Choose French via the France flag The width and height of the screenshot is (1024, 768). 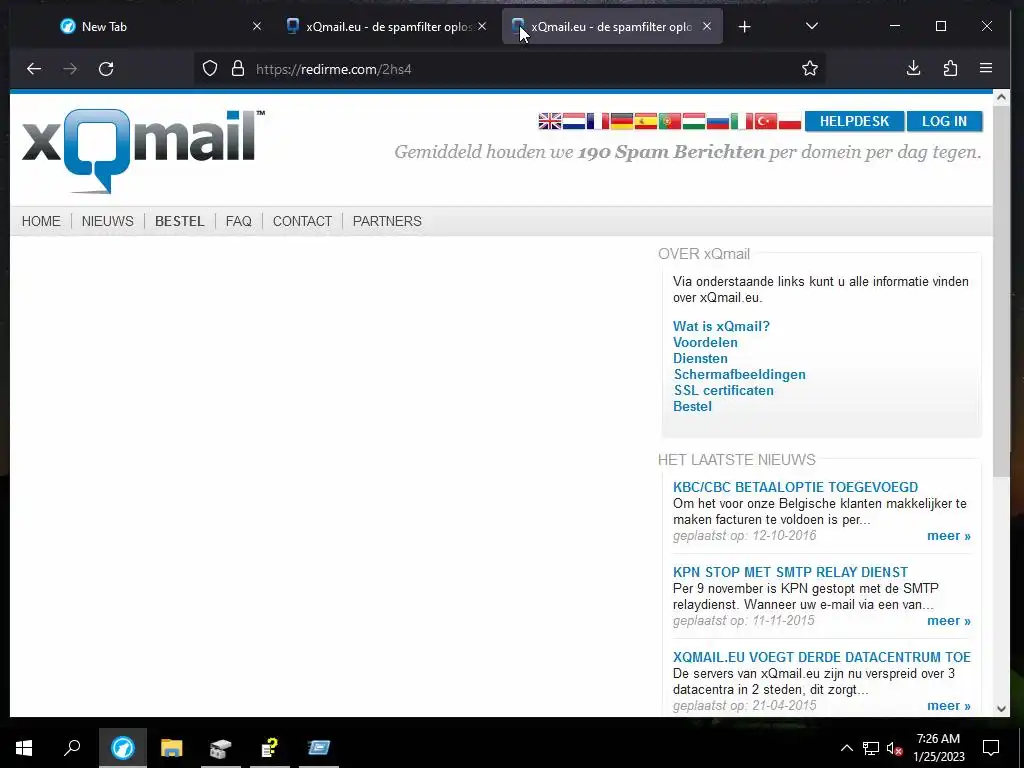tap(598, 121)
